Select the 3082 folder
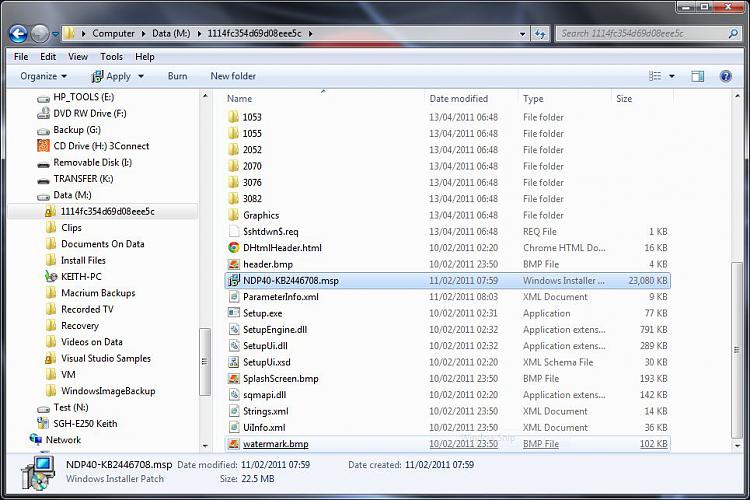750x500 pixels. click(x=252, y=199)
